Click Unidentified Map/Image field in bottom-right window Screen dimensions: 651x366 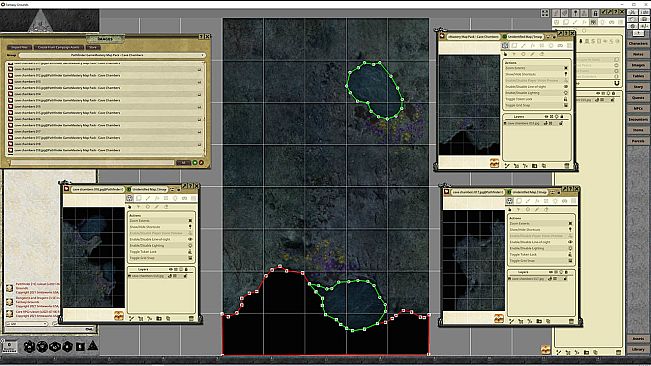point(529,192)
